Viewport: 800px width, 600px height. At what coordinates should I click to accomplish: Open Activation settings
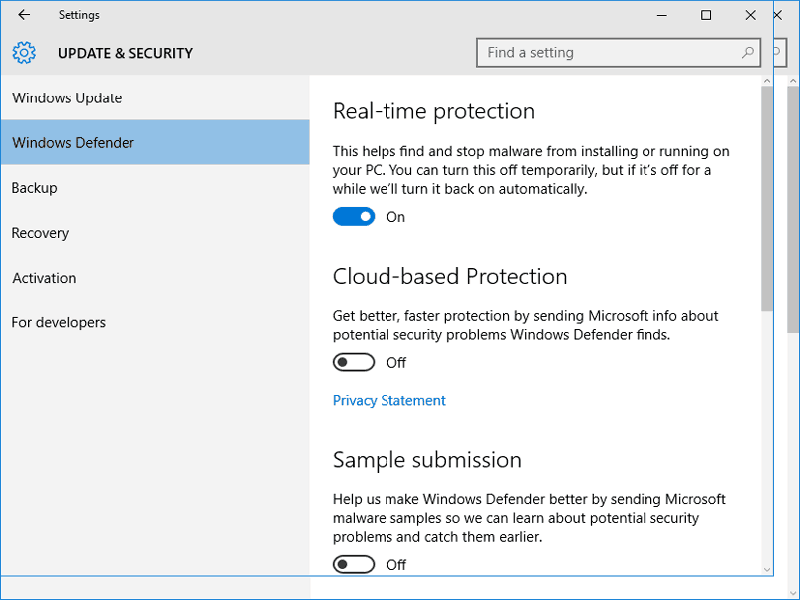[x=44, y=278]
